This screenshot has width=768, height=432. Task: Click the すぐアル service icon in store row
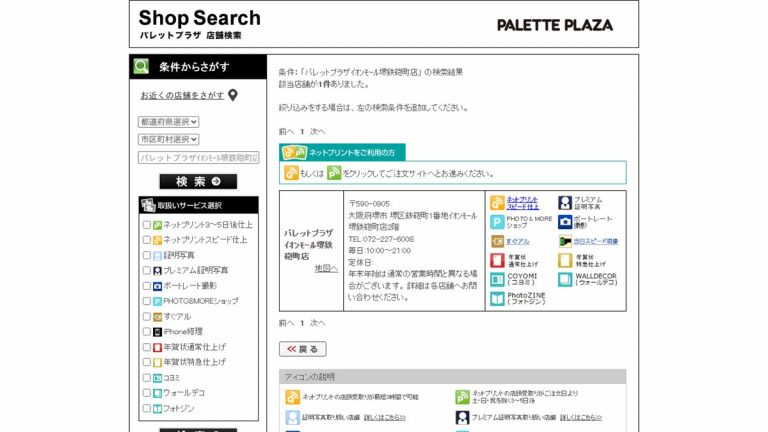[497, 241]
